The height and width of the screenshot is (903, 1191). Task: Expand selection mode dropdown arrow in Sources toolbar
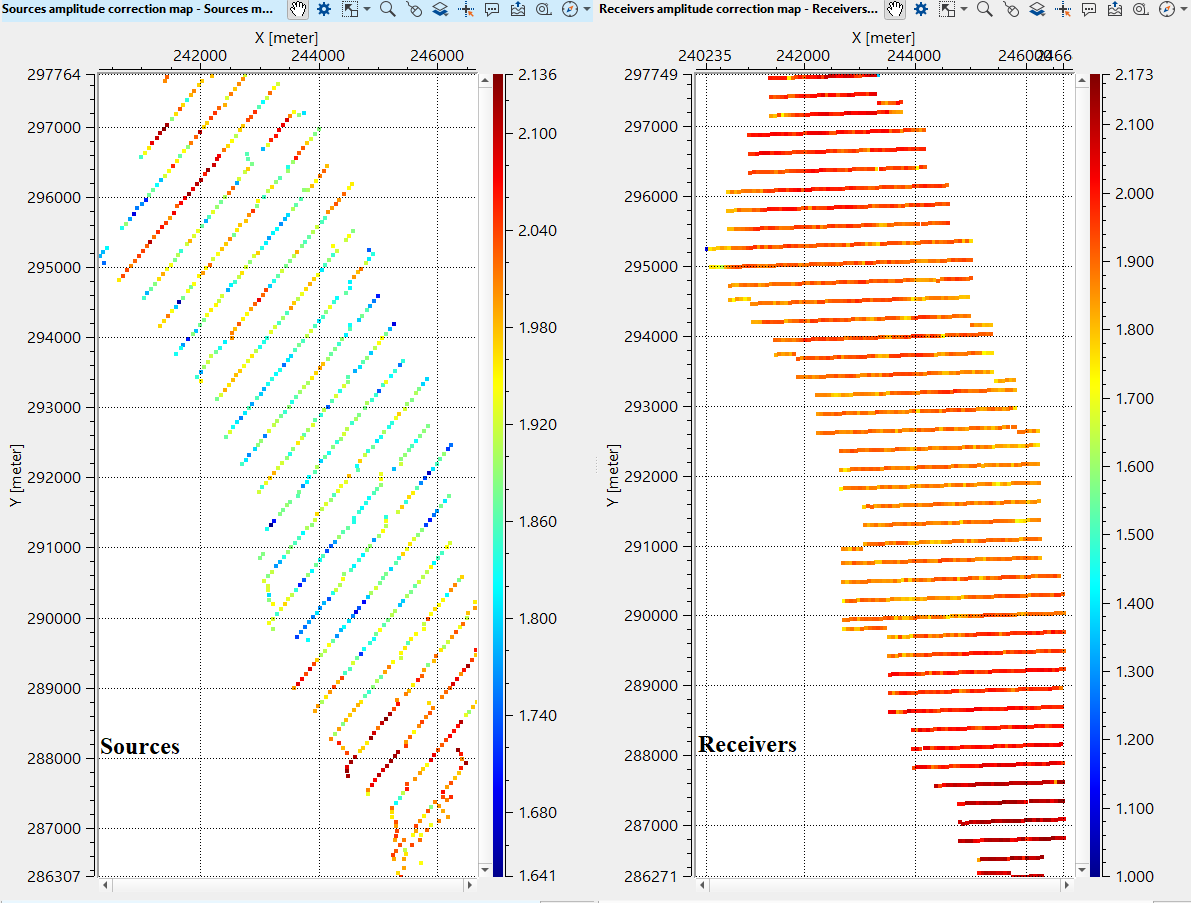point(367,9)
